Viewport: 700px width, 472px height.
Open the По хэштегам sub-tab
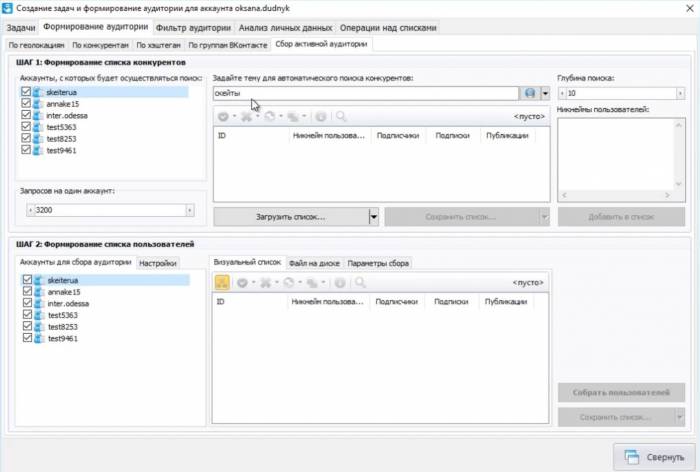(157, 45)
